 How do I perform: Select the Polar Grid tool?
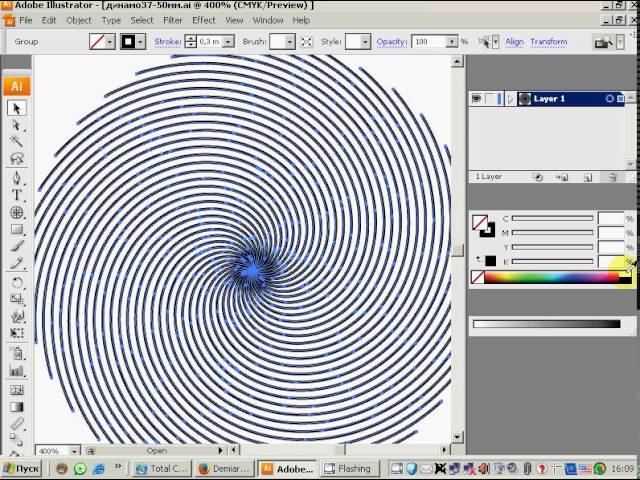pyautogui.click(x=16, y=212)
